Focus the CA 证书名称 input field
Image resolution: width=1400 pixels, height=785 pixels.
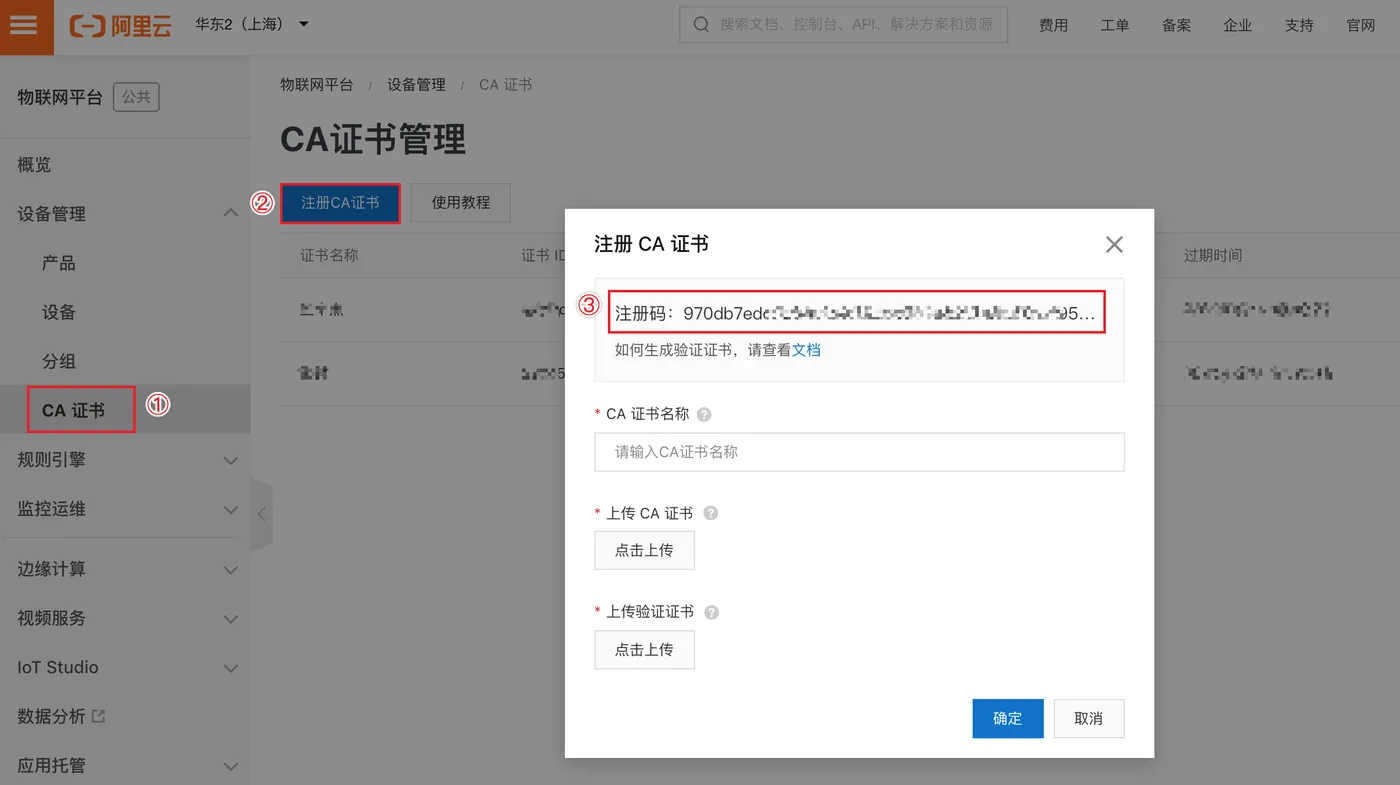coord(859,452)
